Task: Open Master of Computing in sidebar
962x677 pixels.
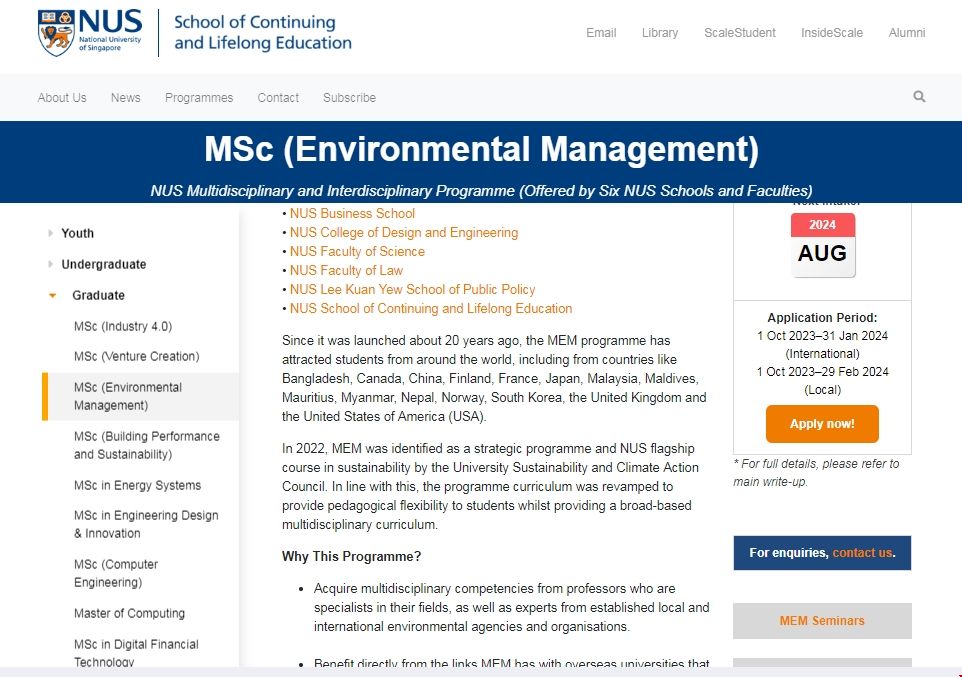Action: [129, 613]
